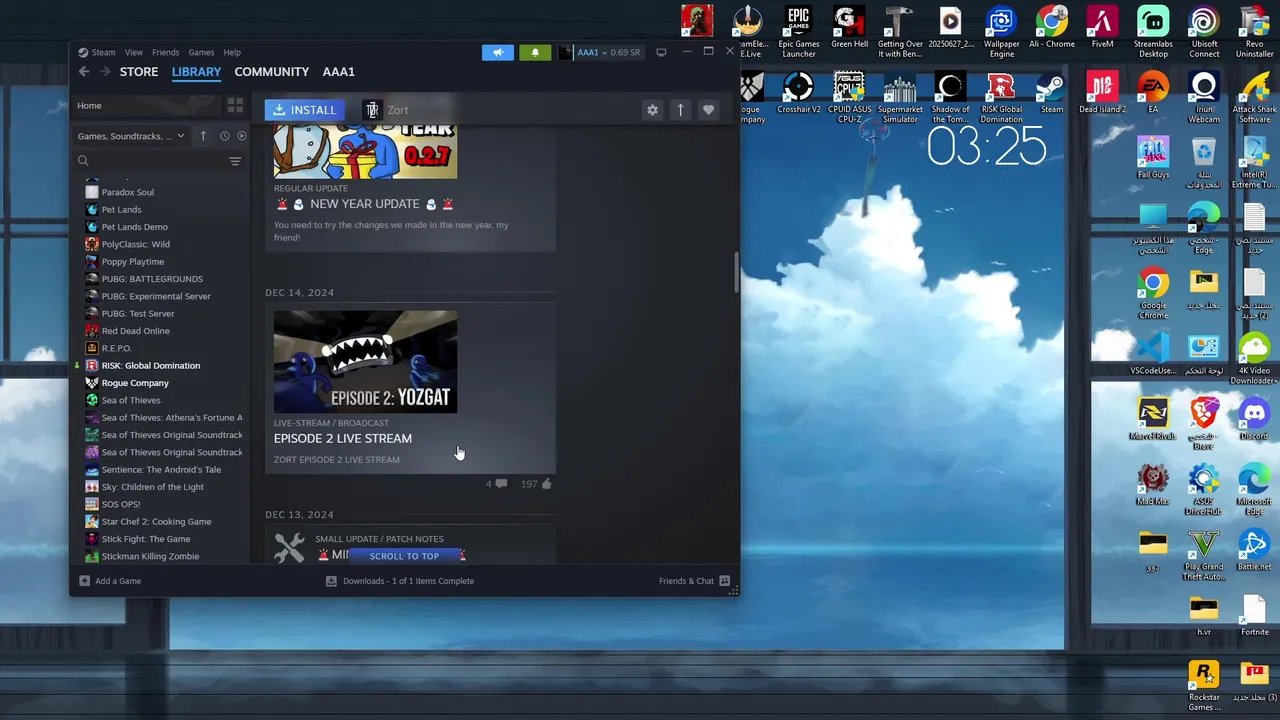Select PUBG: BATTLEGROUNDS in library list

click(152, 279)
